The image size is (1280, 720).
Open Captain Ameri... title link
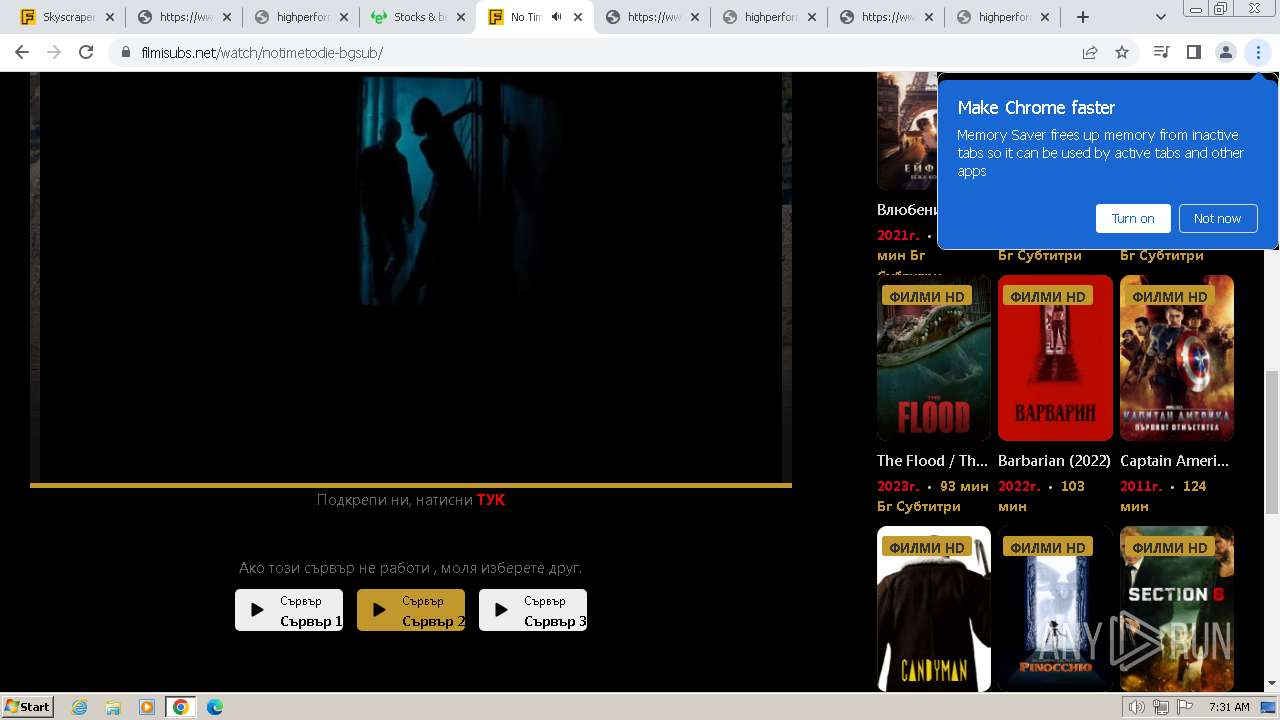pos(1174,461)
